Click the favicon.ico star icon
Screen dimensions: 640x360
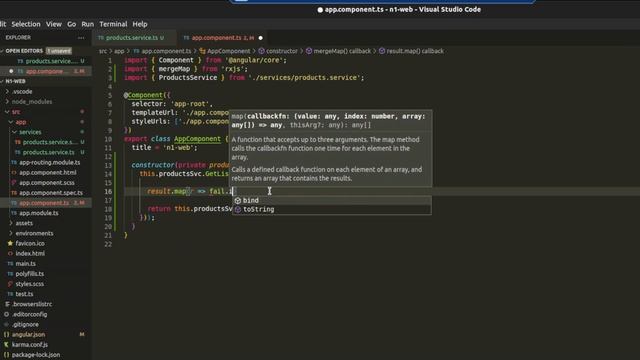tap(10, 243)
